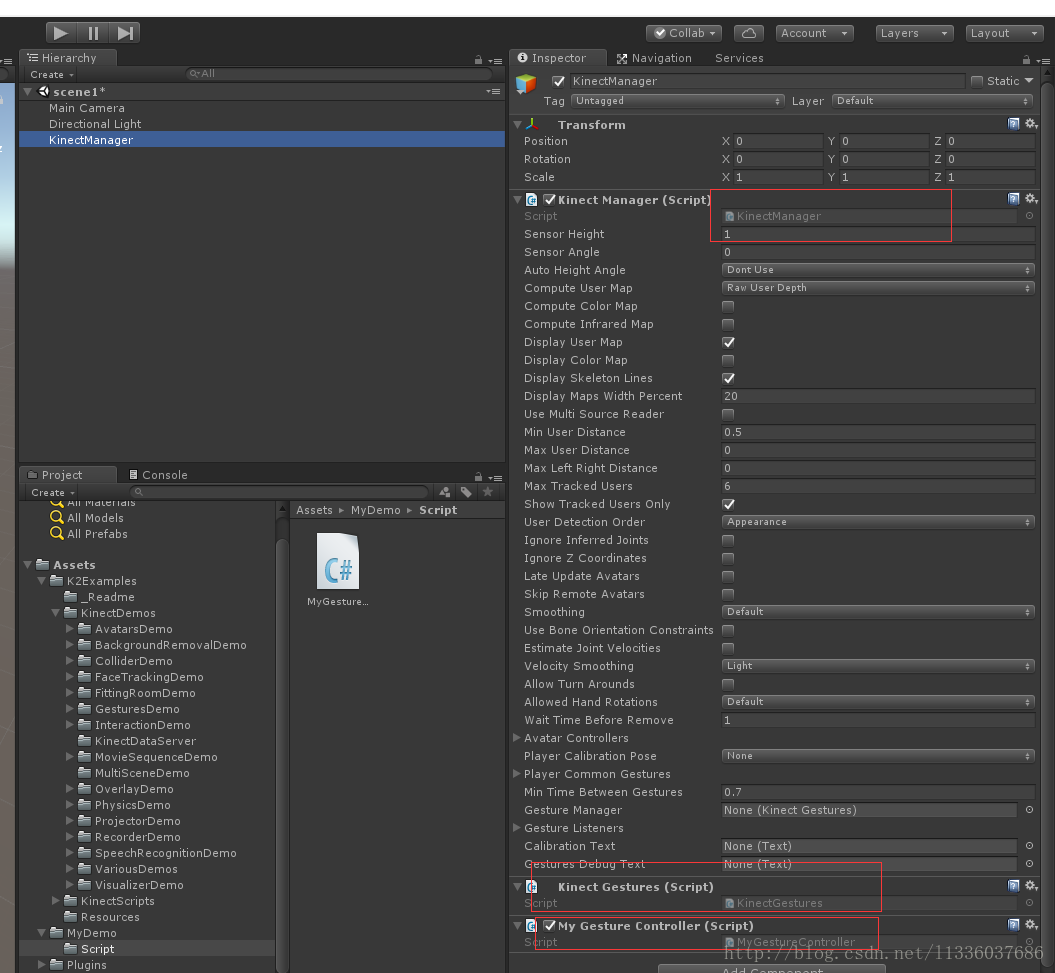Select the Hierarchy tab

67,58
